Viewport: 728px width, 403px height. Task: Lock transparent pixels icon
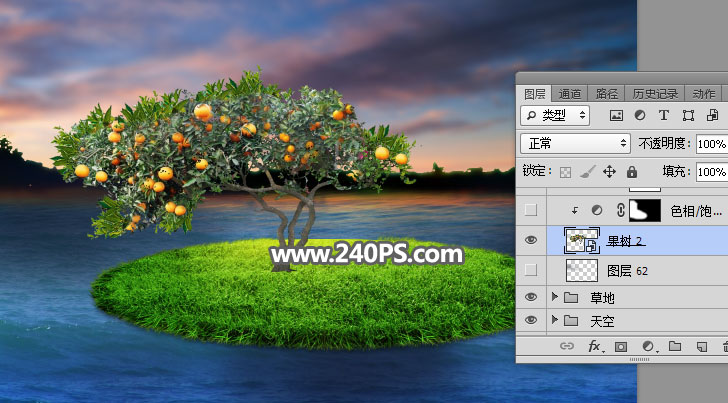coord(566,172)
